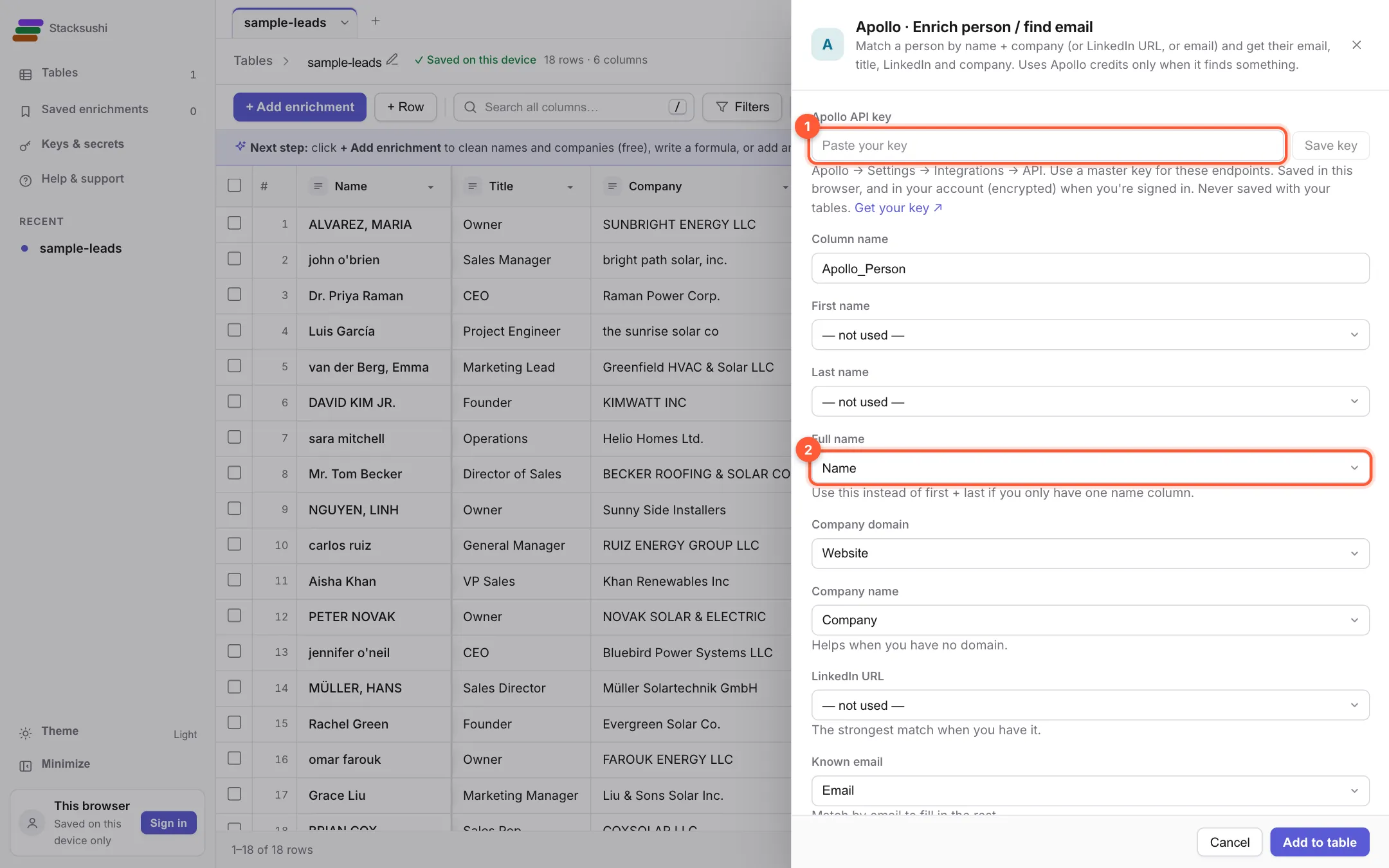Click the plus icon to add a new tab

tap(376, 21)
